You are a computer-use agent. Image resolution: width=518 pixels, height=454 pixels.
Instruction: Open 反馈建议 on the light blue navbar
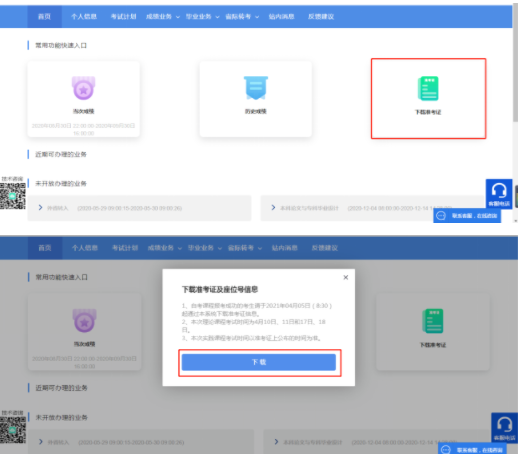pos(321,16)
